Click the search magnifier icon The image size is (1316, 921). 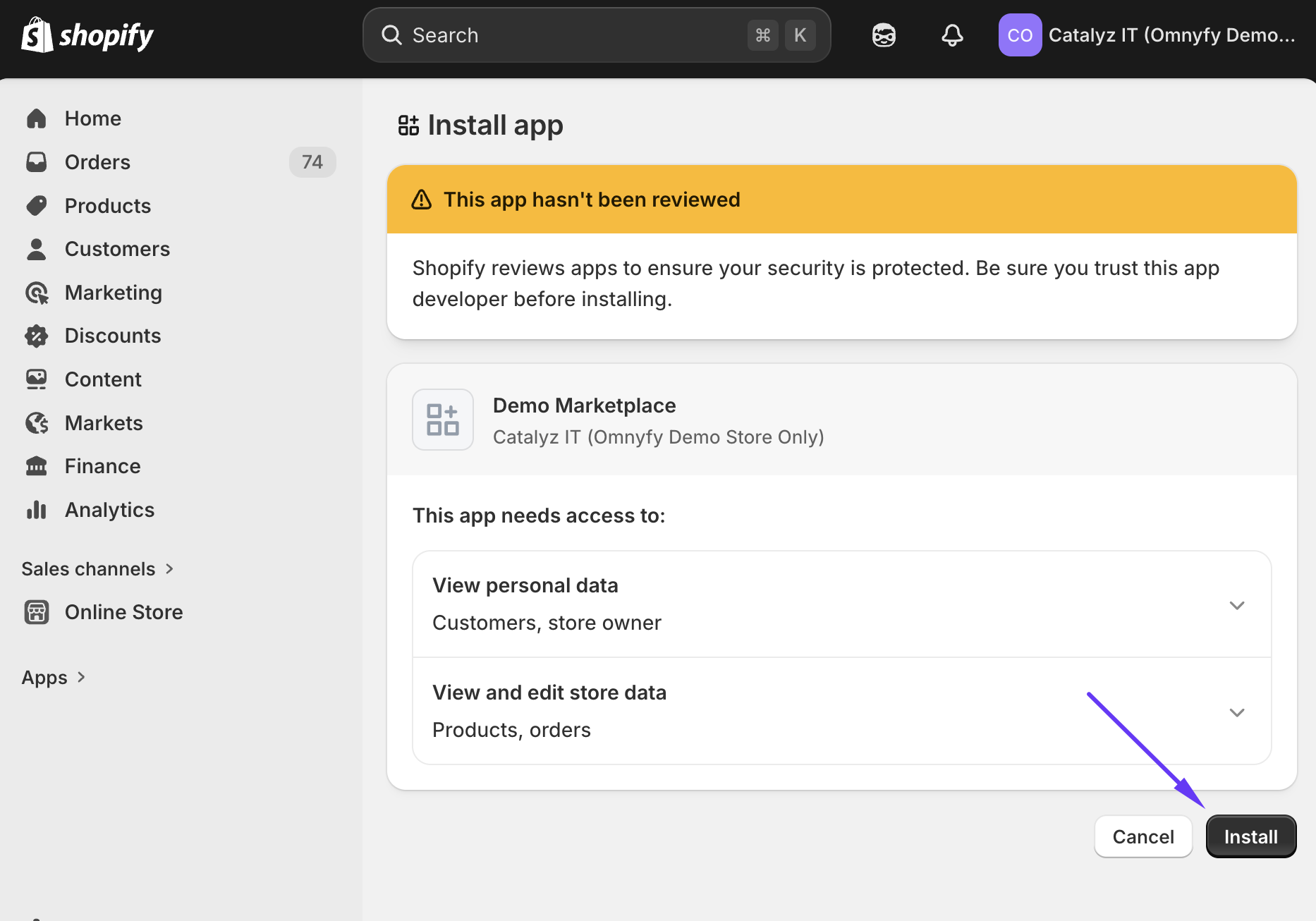391,35
